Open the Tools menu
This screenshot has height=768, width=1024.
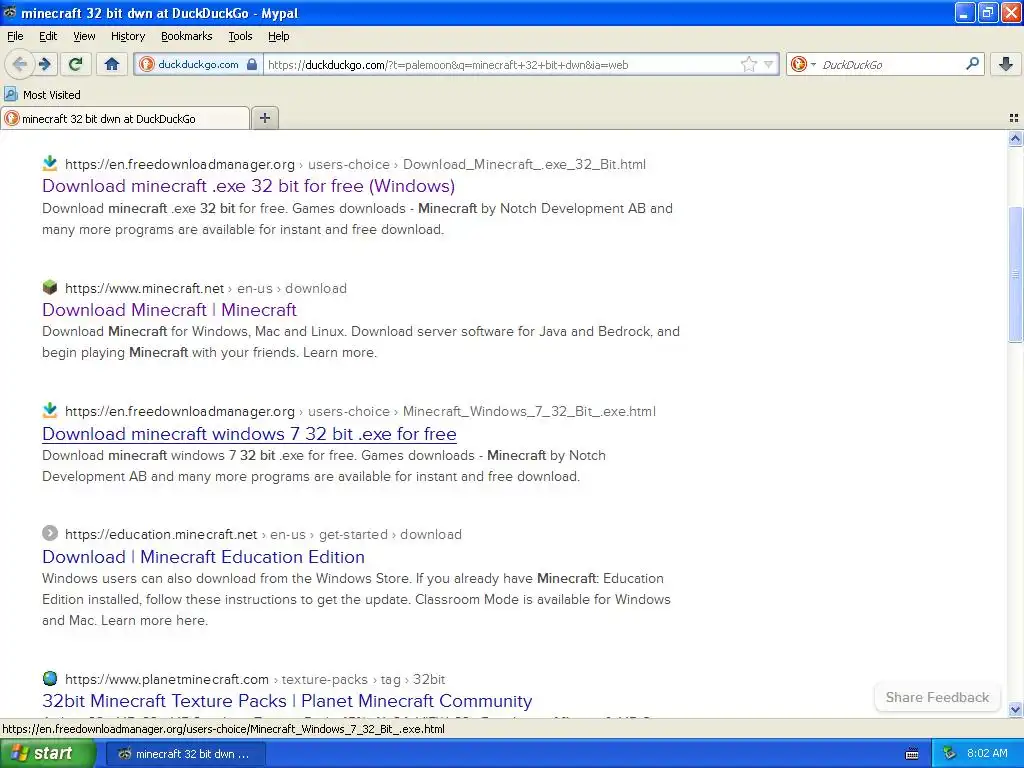click(x=240, y=36)
